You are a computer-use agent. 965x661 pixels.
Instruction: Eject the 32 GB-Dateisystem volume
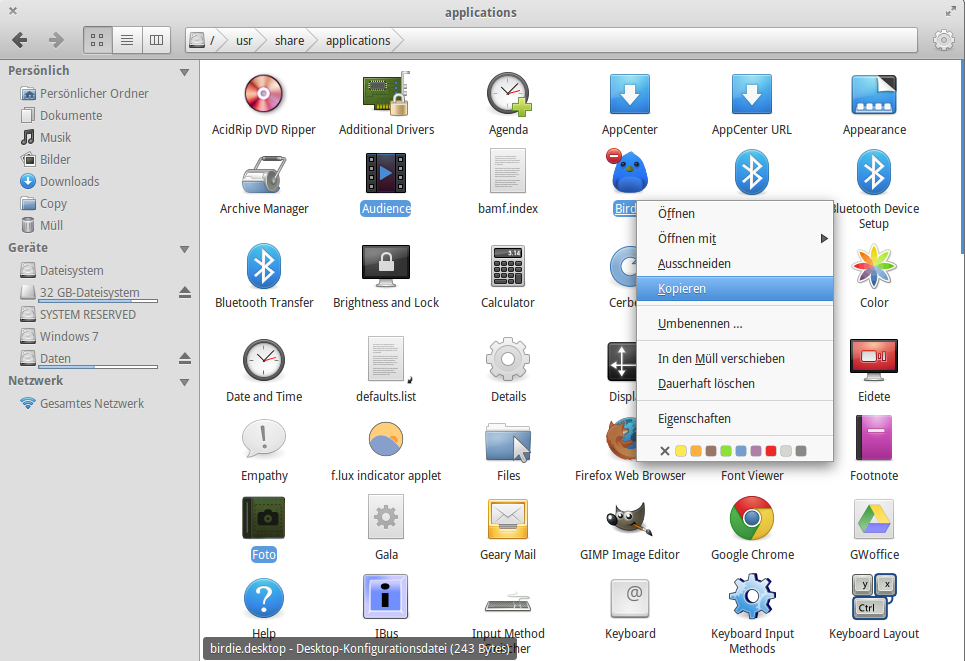(x=185, y=292)
